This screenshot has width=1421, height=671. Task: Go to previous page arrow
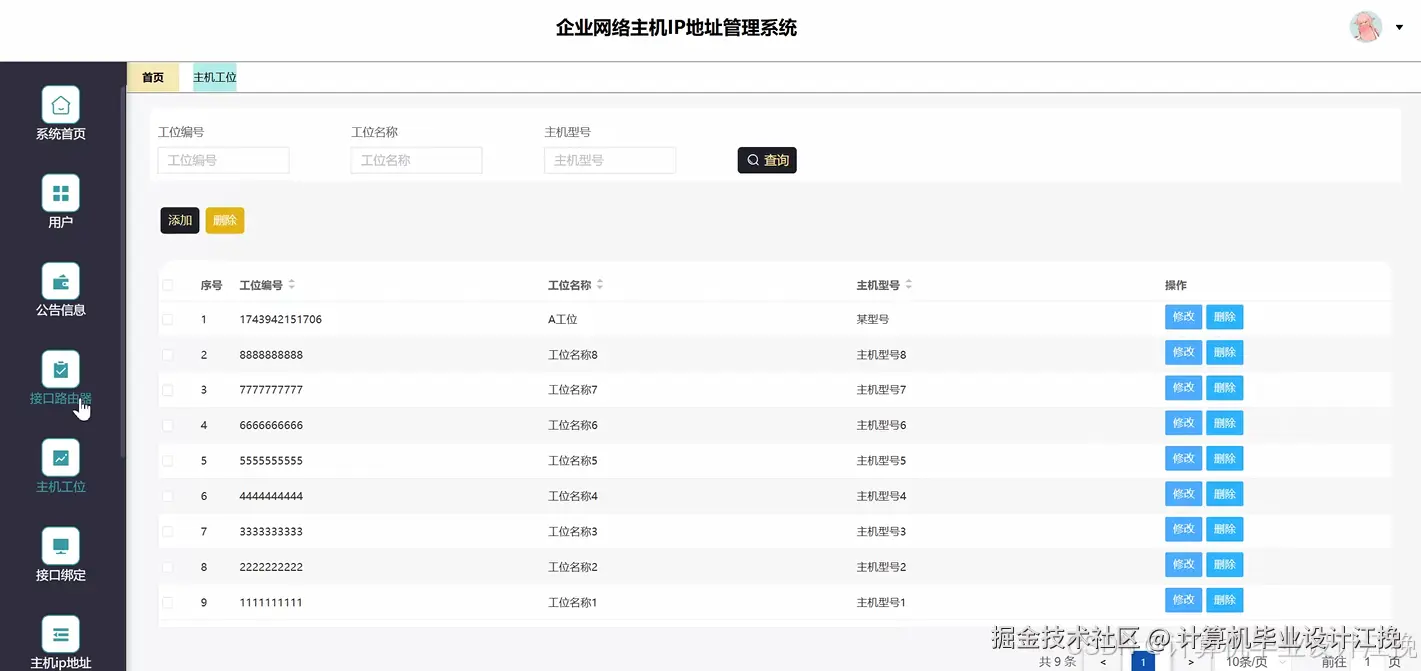(1103, 662)
